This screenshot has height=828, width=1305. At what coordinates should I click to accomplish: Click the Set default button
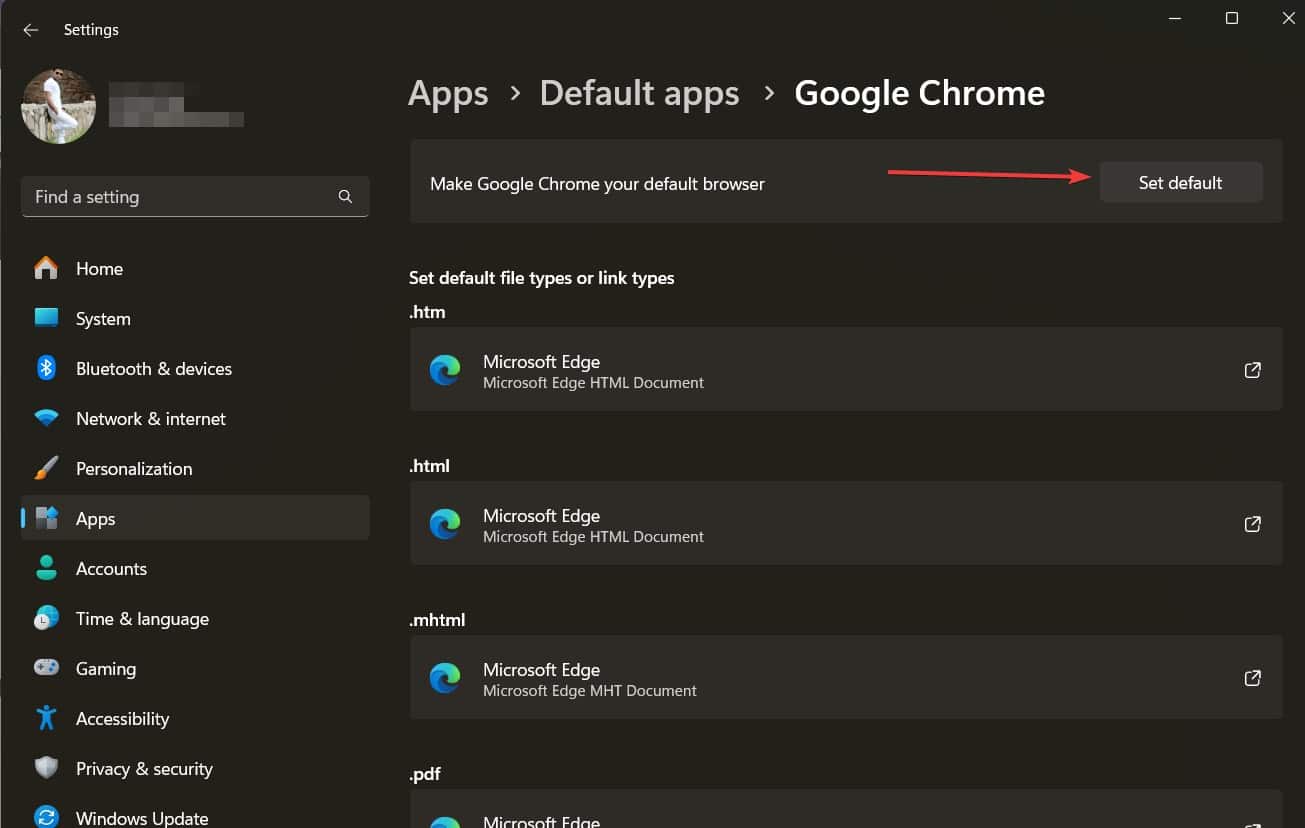coord(1180,183)
